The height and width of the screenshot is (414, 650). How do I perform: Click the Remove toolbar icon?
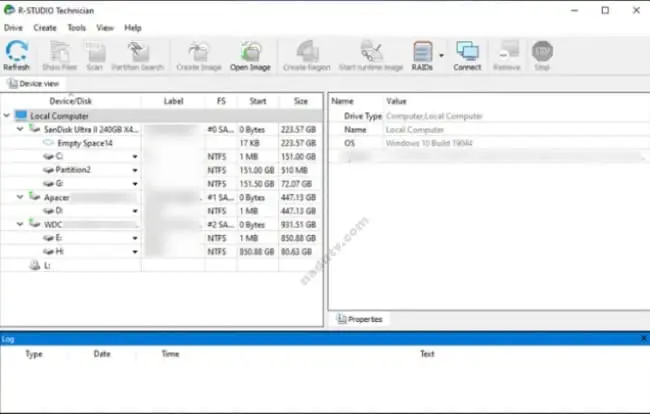(507, 56)
